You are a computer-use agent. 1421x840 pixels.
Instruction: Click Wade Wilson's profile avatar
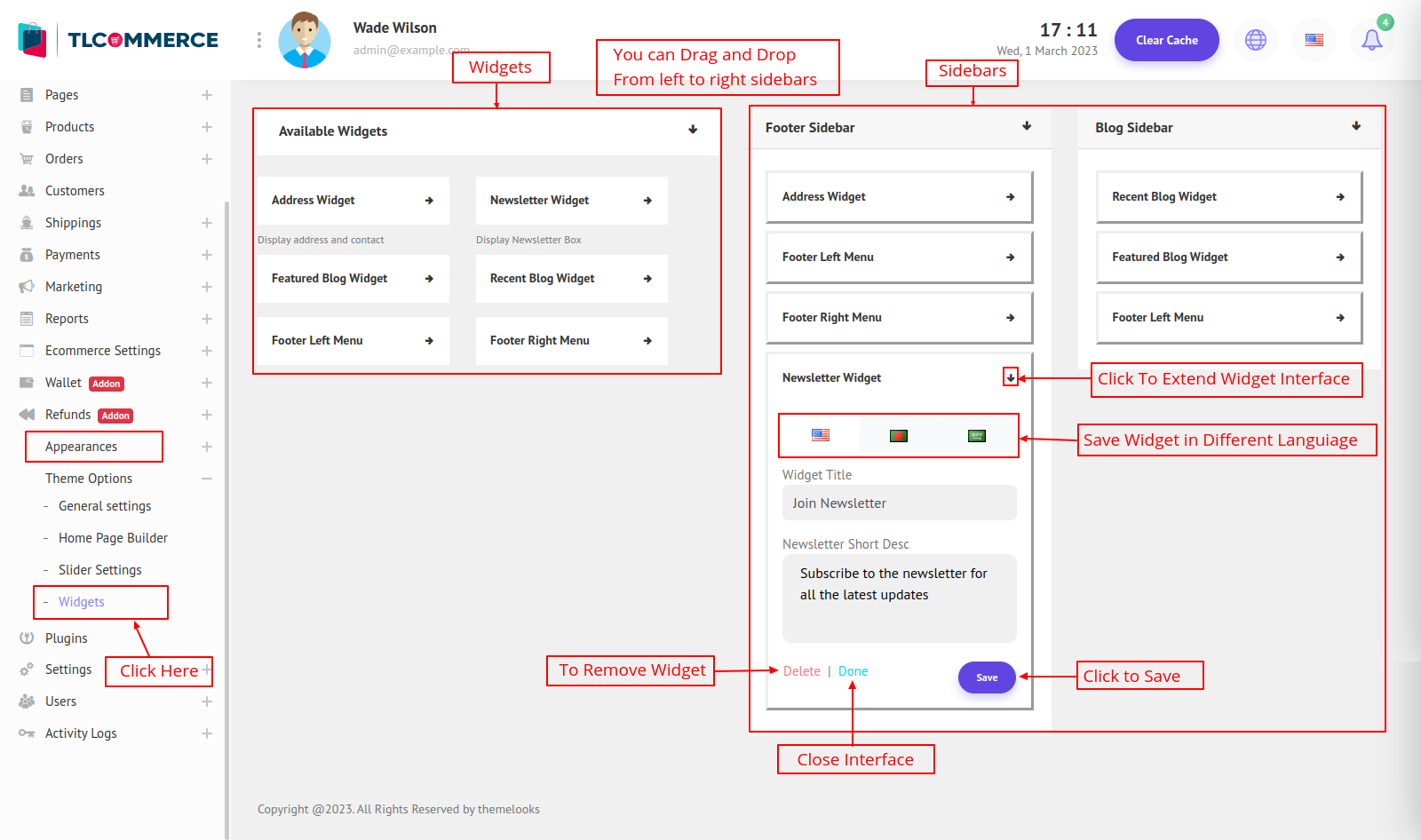[305, 41]
